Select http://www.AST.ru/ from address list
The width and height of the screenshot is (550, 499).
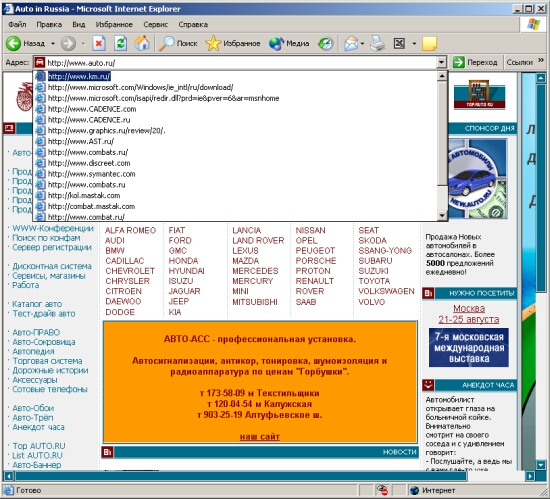click(236, 141)
